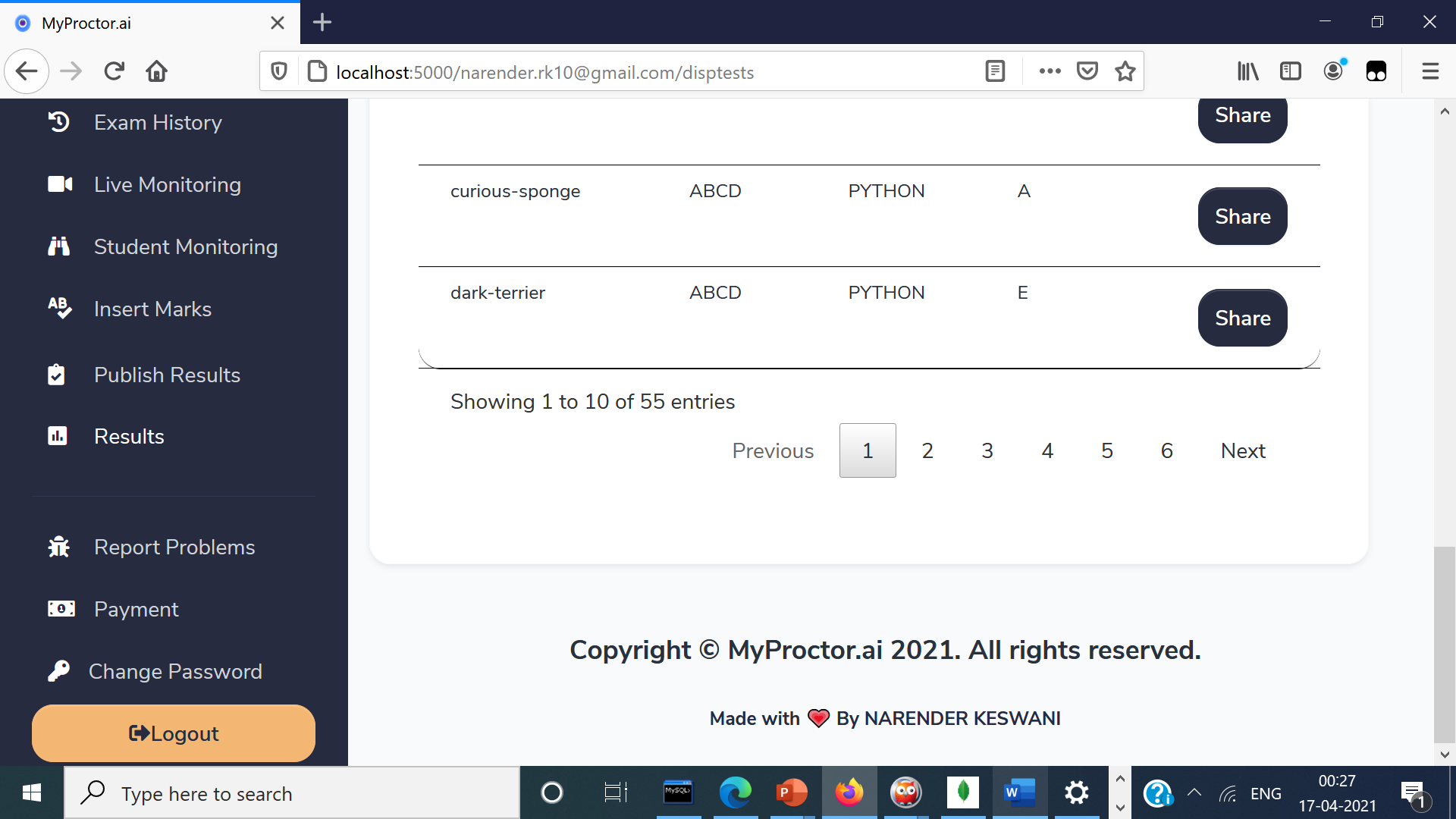The width and height of the screenshot is (1456, 819).
Task: Expand hidden system tray icons
Action: click(x=1194, y=793)
